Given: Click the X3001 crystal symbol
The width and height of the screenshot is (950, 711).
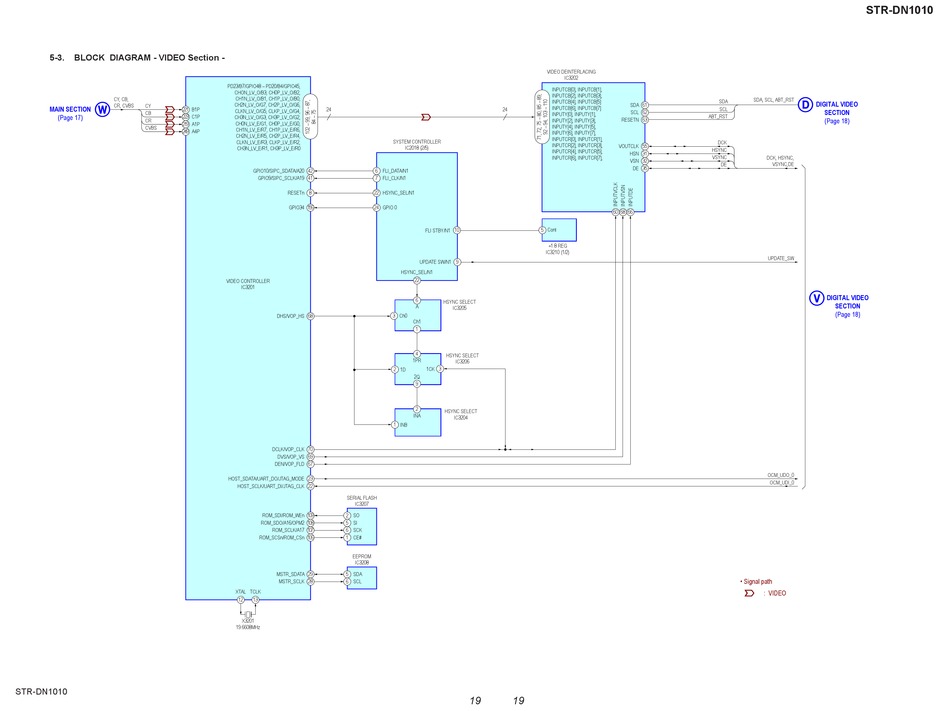Looking at the screenshot, I should click(248, 613).
